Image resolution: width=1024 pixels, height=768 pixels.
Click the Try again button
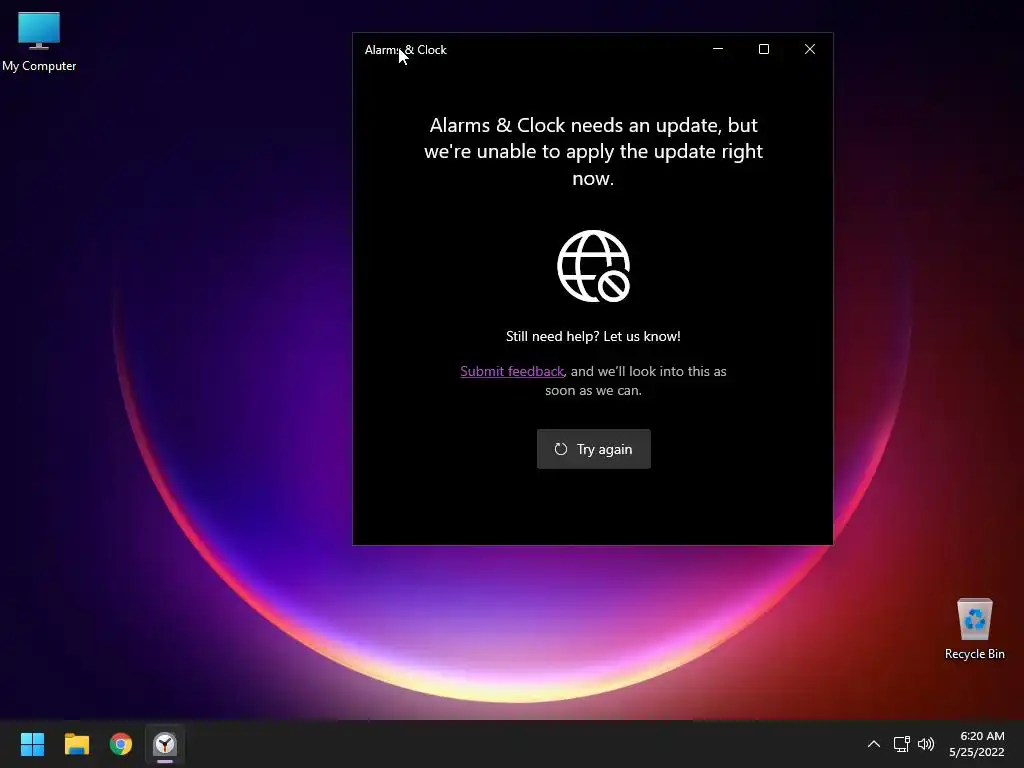[x=594, y=449]
